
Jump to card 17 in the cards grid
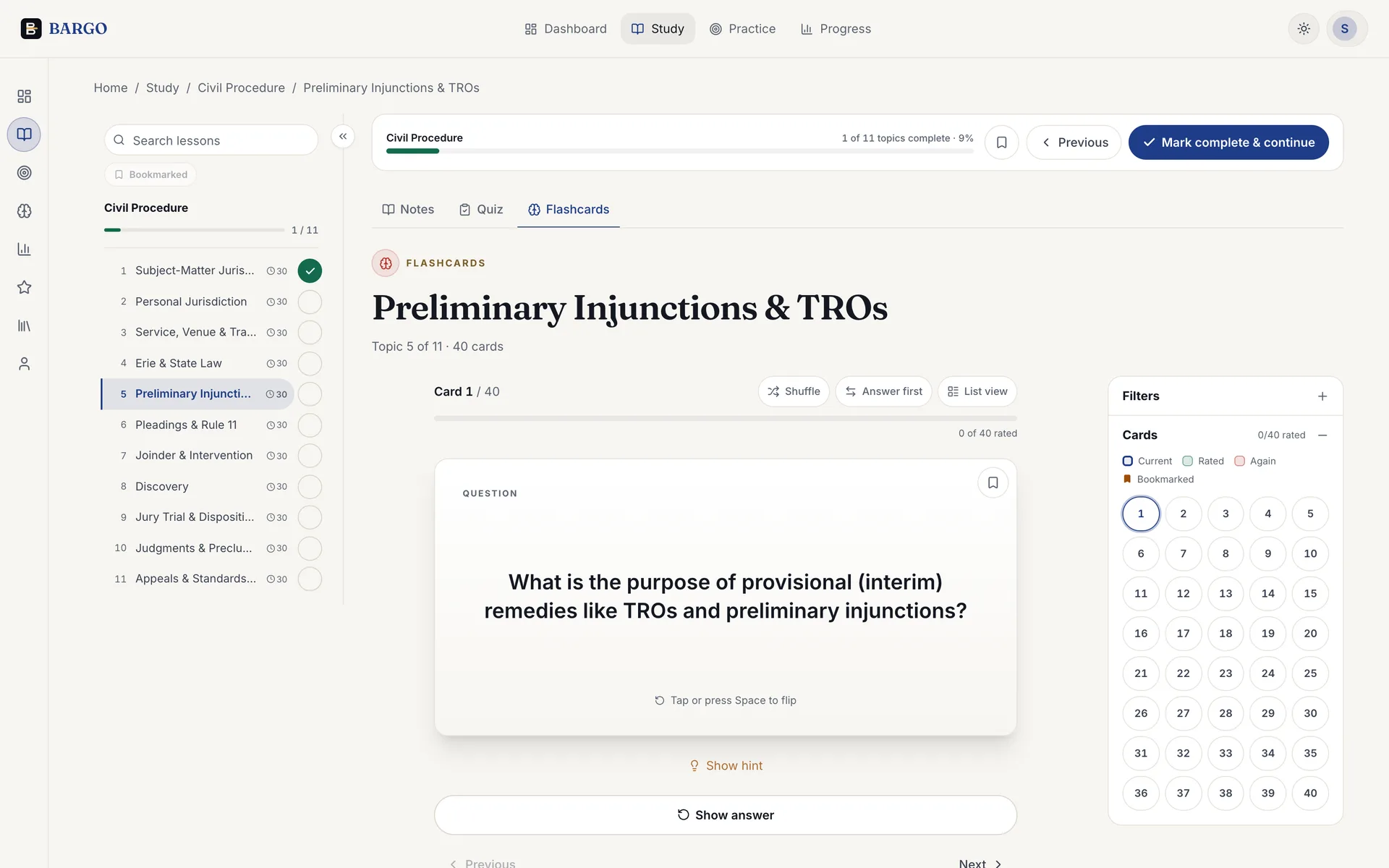point(1183,634)
